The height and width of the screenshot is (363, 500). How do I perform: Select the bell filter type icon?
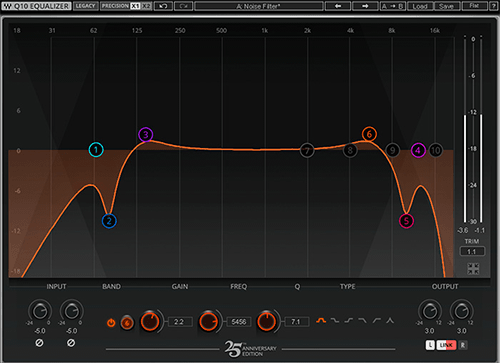321,321
